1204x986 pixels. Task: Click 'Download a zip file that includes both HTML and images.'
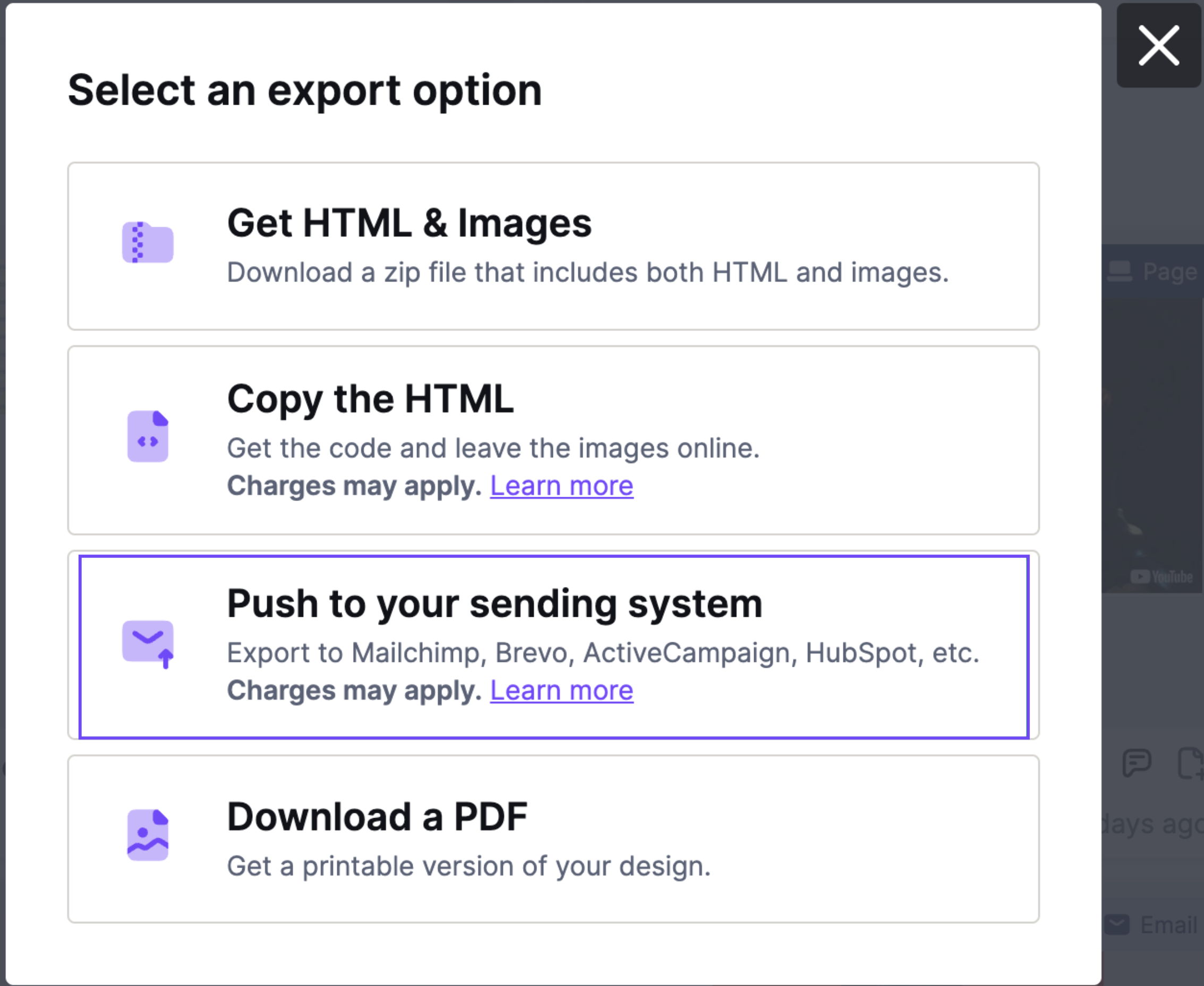(587, 272)
